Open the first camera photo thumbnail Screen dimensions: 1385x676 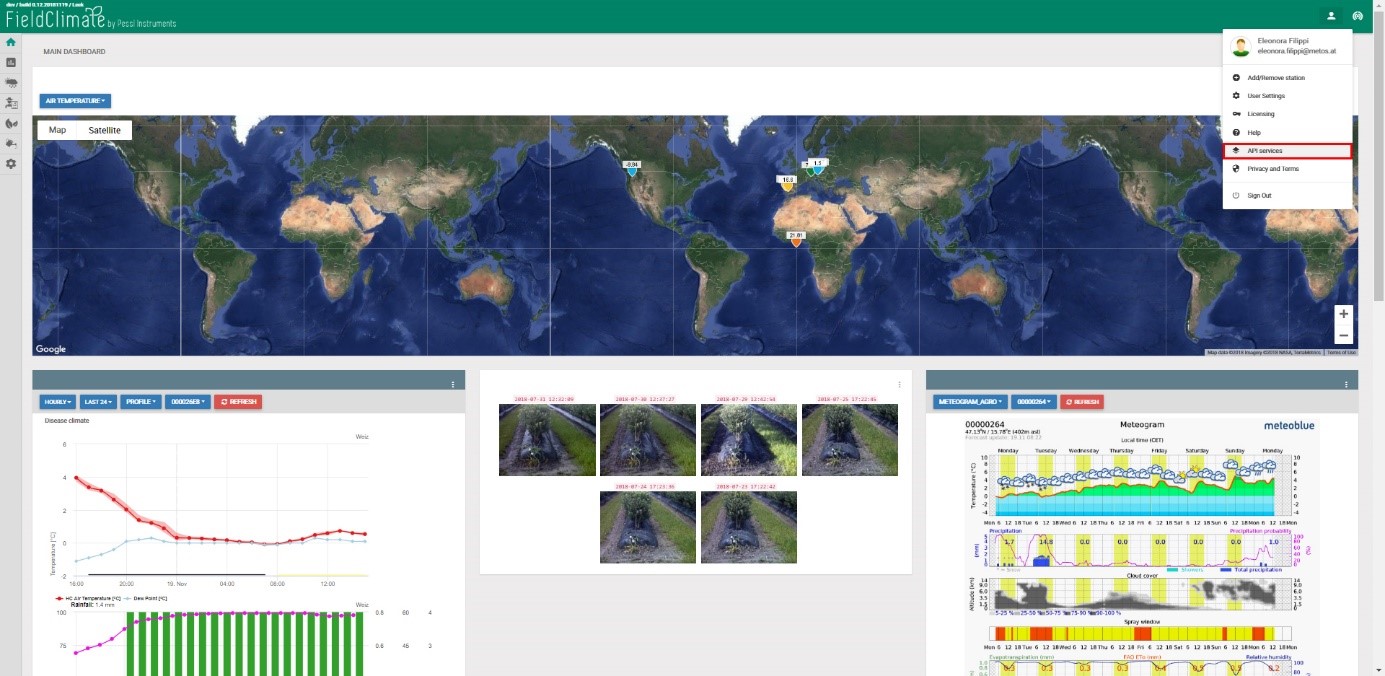[x=547, y=440]
